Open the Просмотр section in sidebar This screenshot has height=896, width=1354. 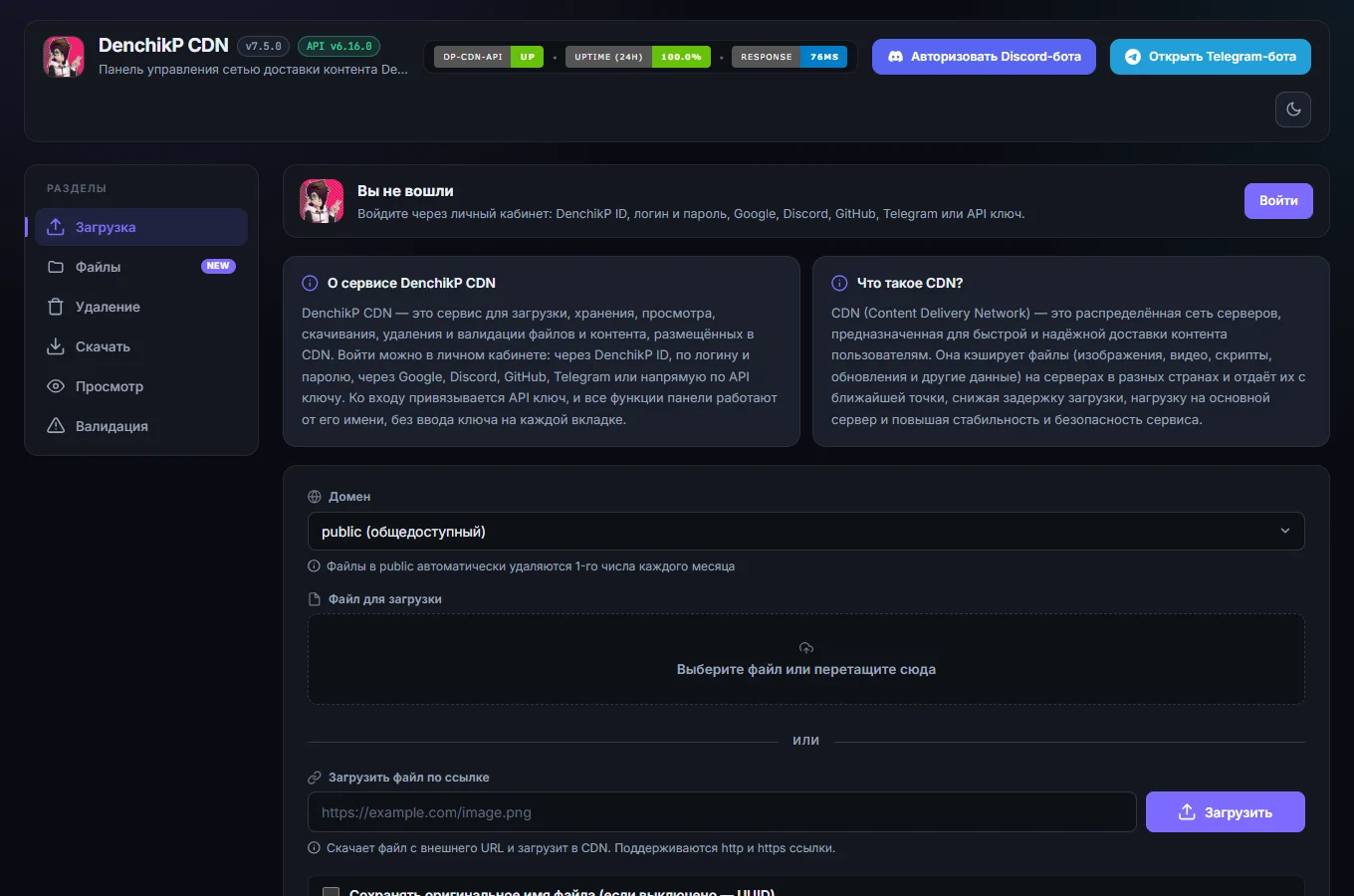coord(141,386)
